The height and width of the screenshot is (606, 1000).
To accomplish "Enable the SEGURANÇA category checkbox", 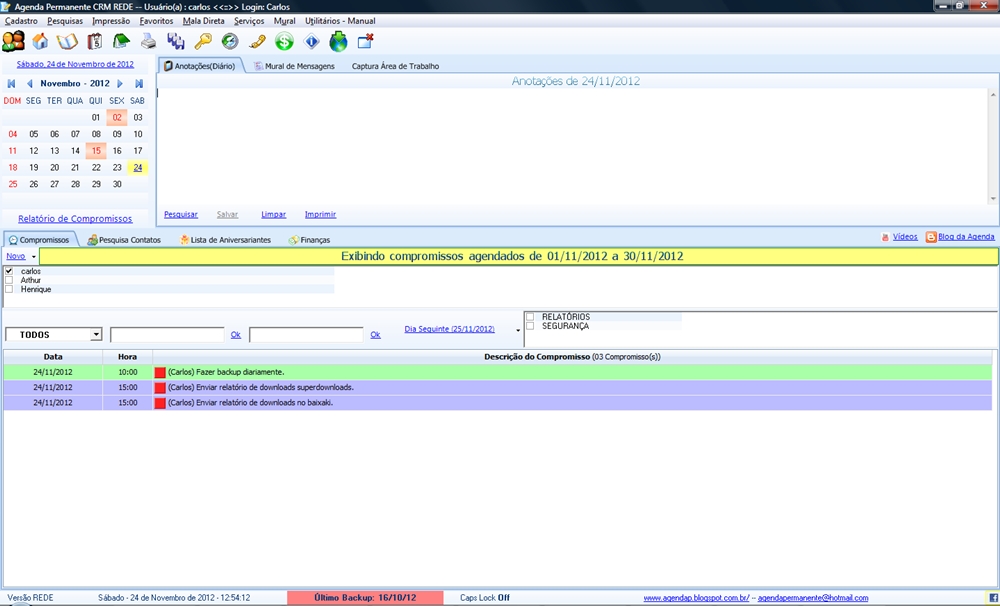I will tap(530, 326).
